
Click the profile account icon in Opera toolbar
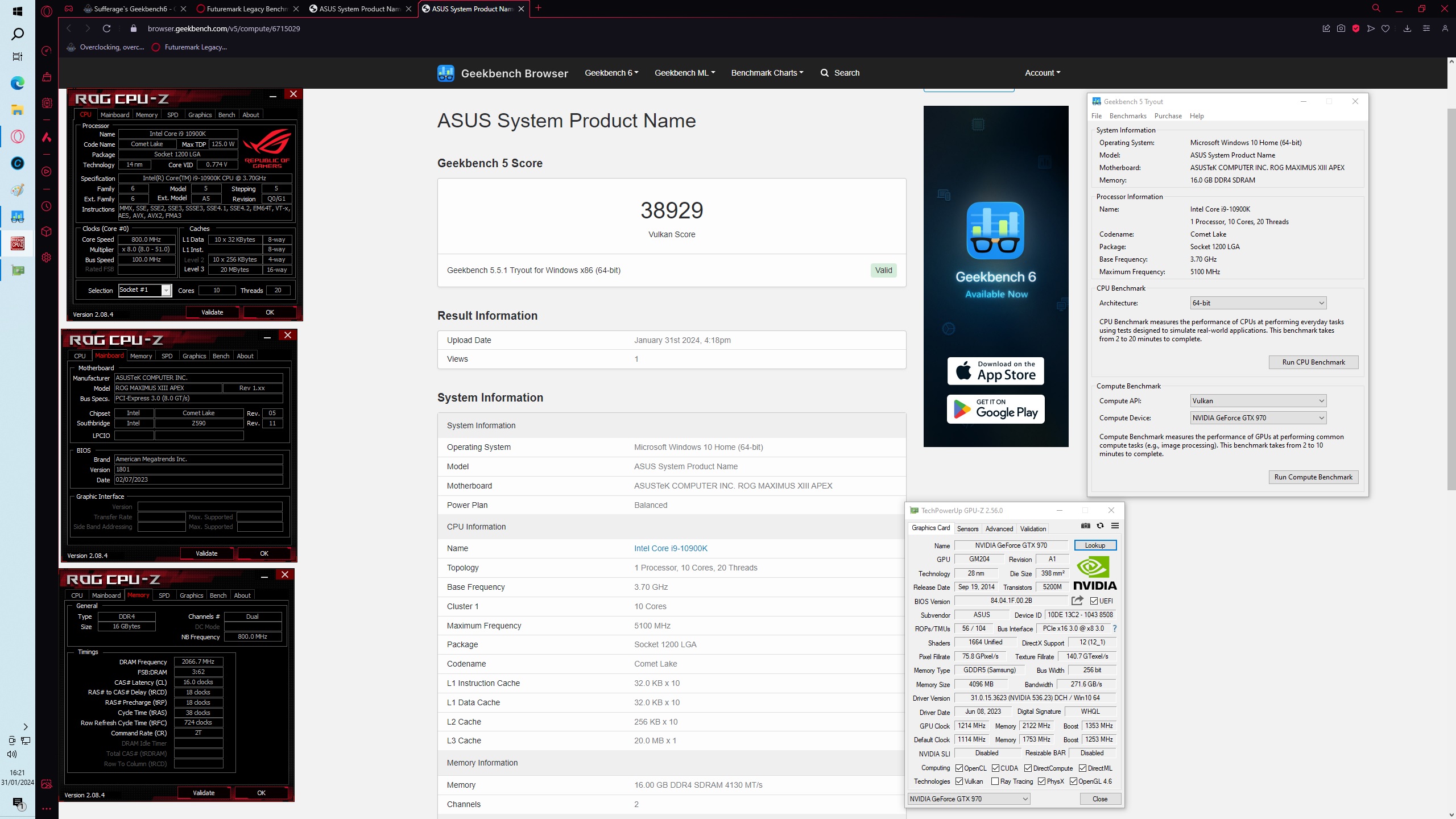pyautogui.click(x=1445, y=28)
